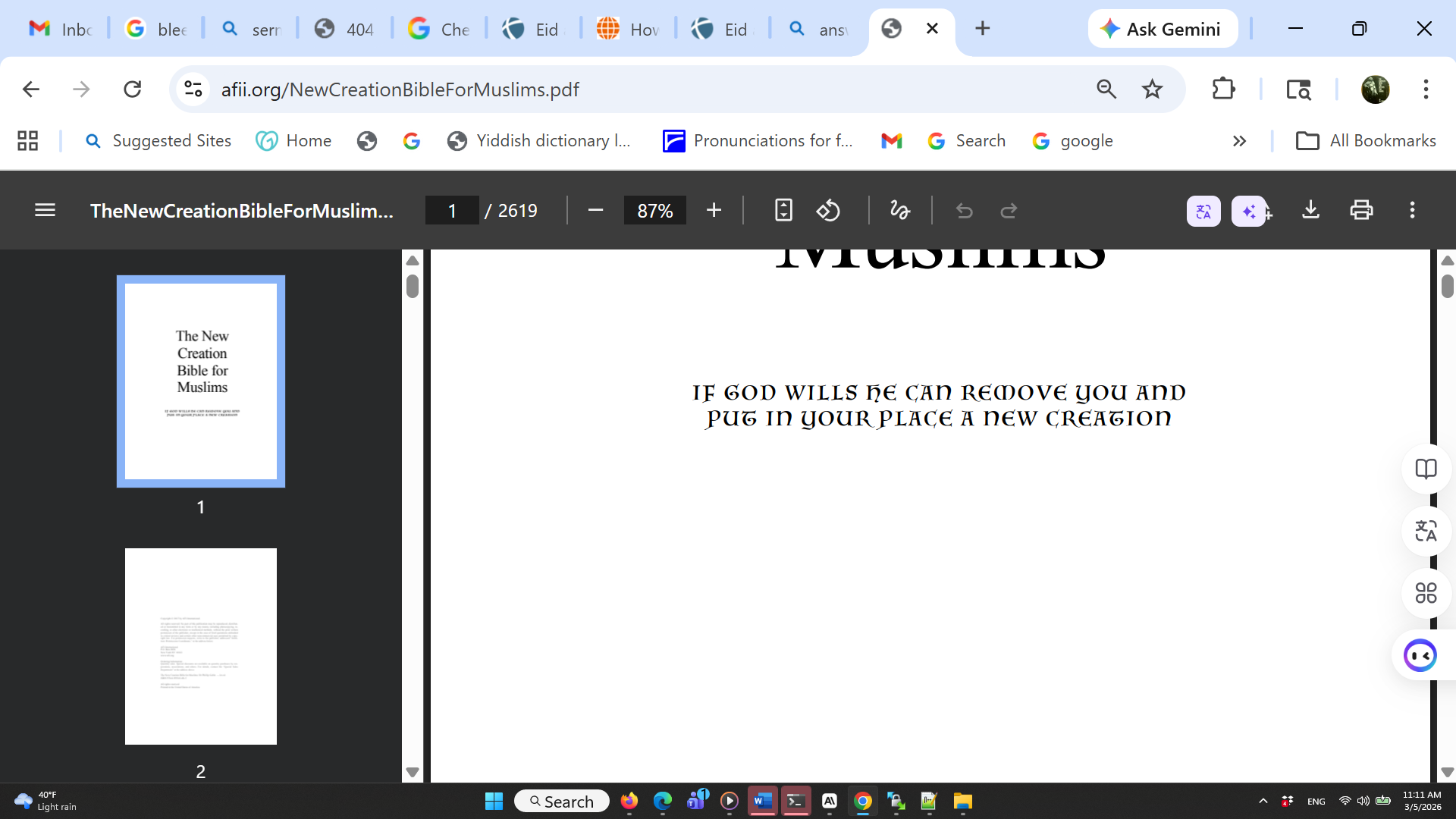Open the floating apps grid icon
The image size is (1456, 819).
pos(1426,592)
